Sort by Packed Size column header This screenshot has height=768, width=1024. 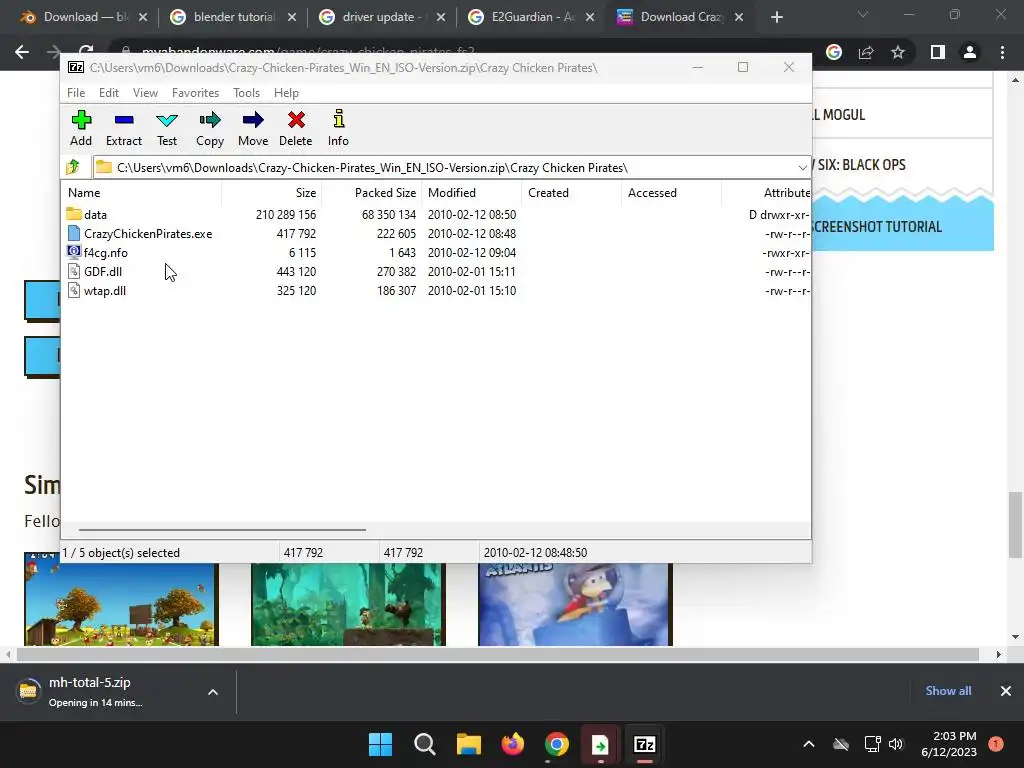pyautogui.click(x=372, y=193)
